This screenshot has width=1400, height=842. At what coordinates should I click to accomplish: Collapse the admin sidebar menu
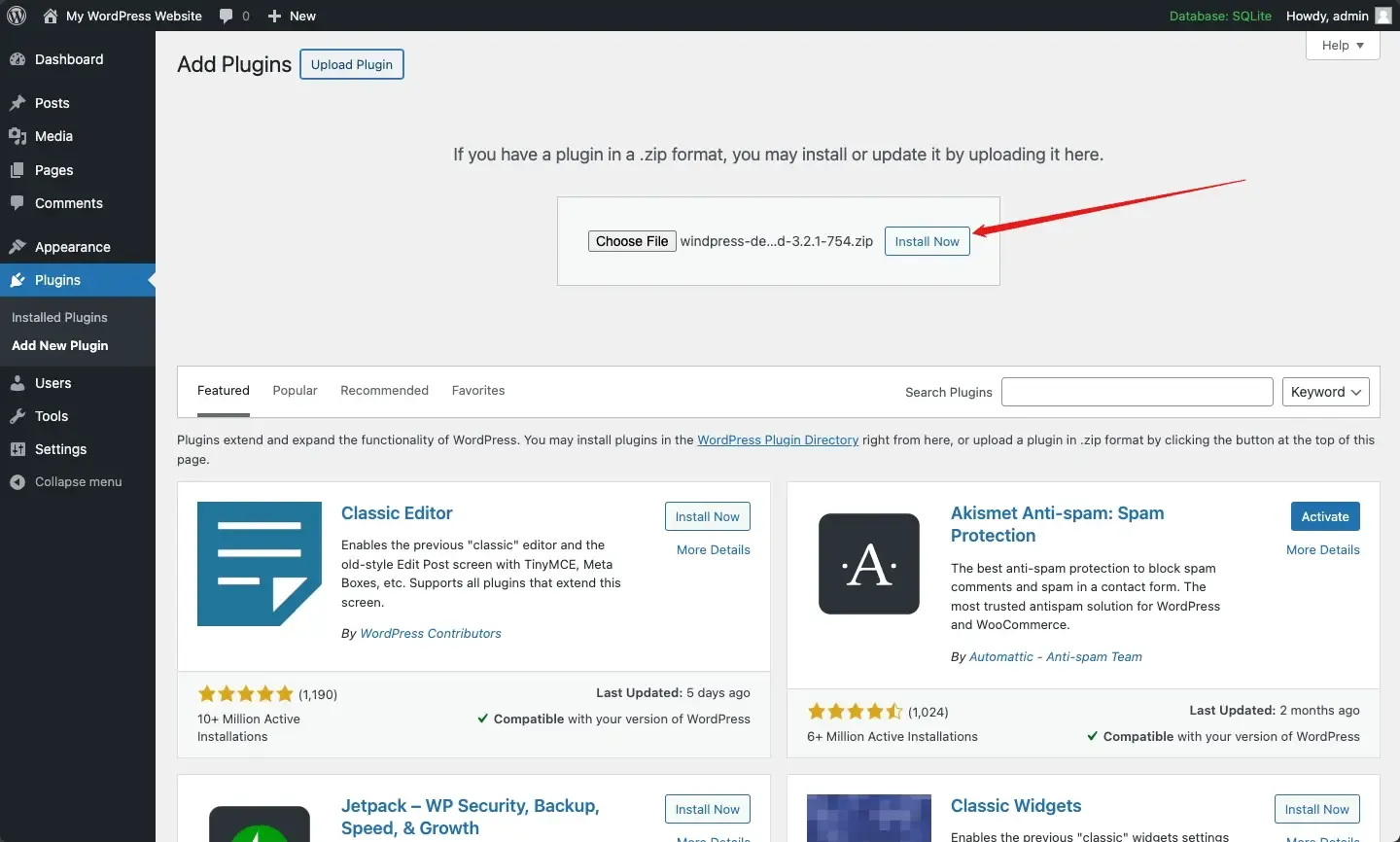tap(78, 482)
